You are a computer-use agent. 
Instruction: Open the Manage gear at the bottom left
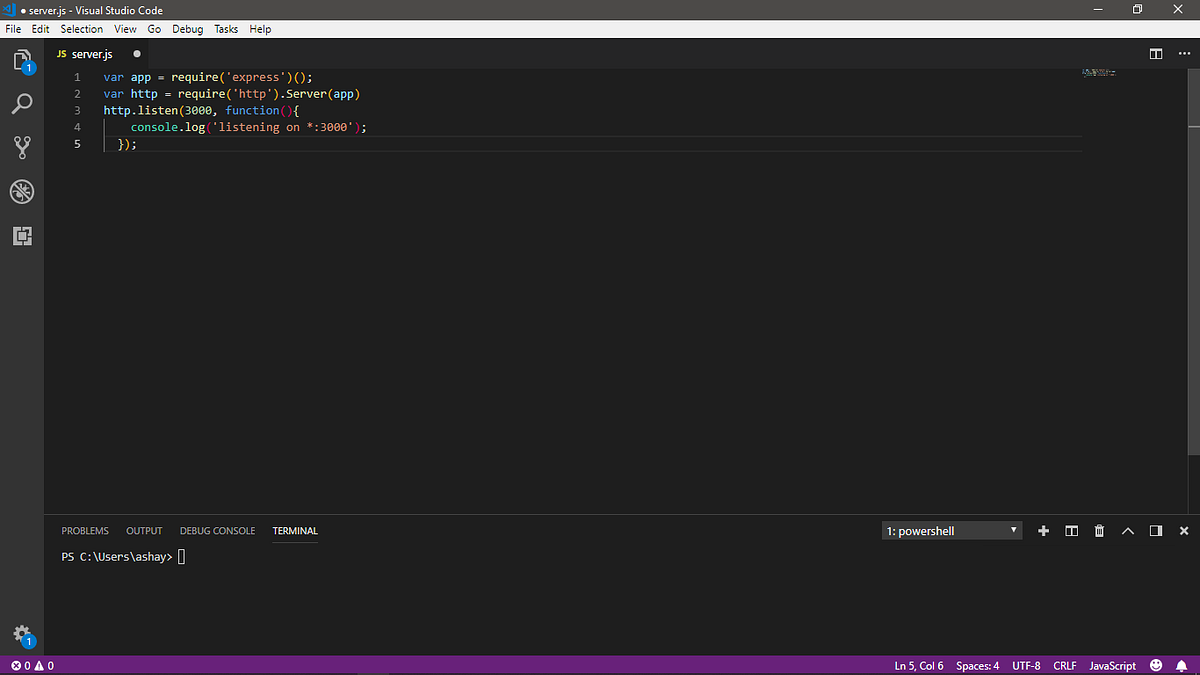coord(22,634)
